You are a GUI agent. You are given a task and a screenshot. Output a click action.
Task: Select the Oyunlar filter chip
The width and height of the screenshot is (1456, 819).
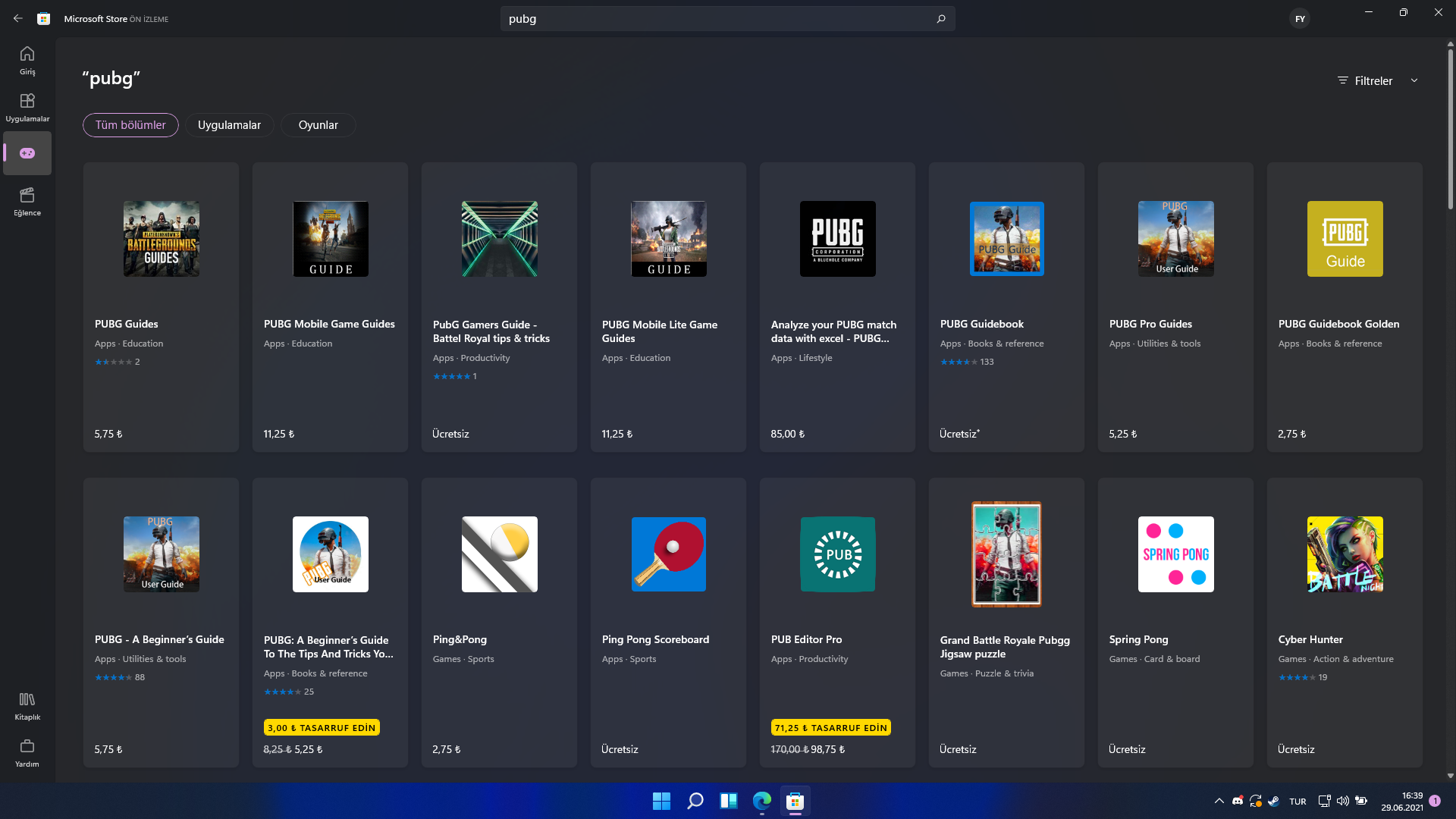[x=318, y=125]
